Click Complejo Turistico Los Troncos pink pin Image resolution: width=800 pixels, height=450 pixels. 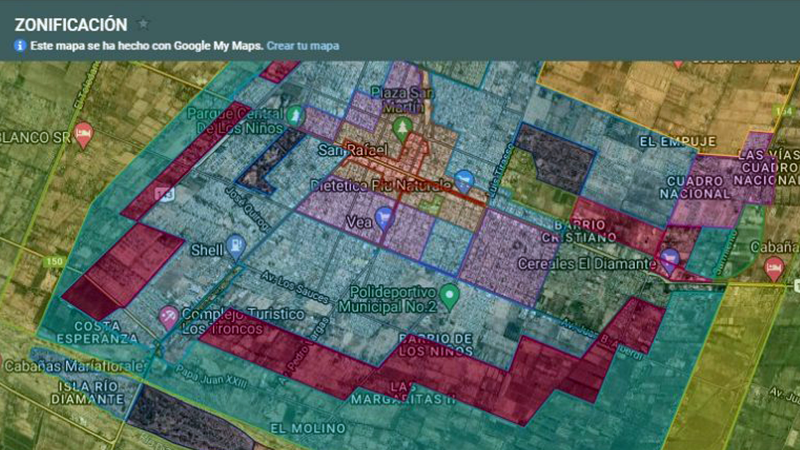click(168, 317)
